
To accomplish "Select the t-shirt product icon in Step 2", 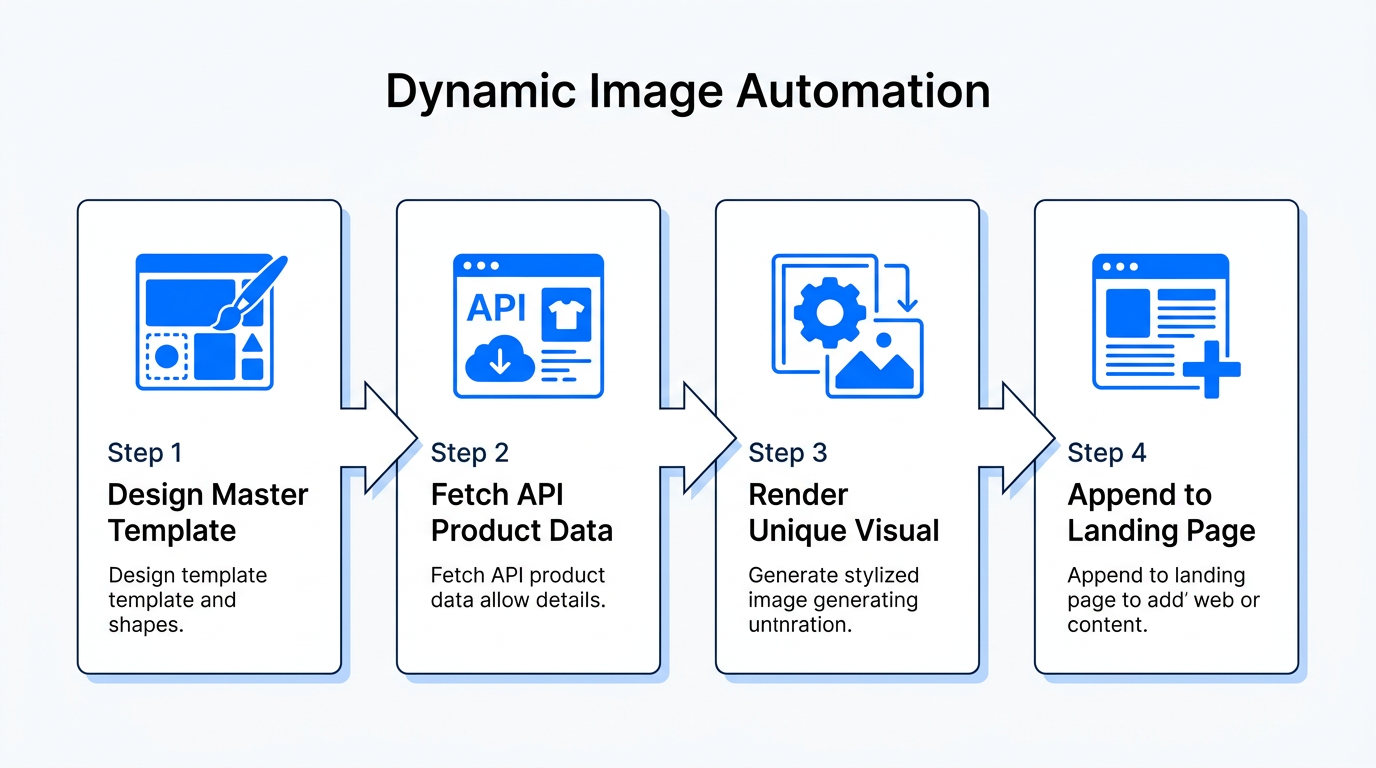I will 565,312.
